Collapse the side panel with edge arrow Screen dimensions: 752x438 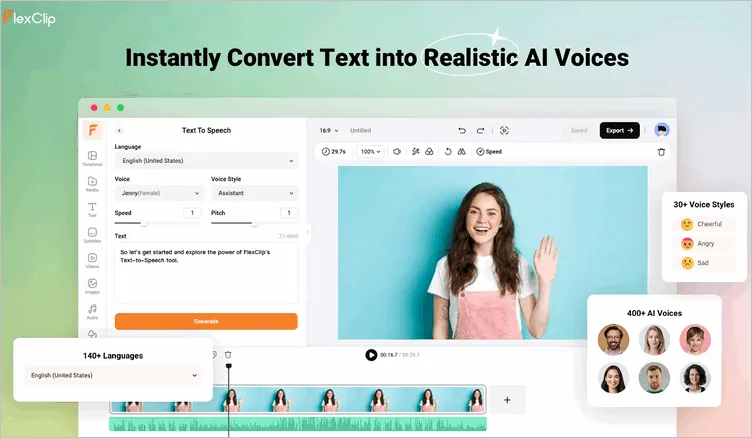pos(307,232)
